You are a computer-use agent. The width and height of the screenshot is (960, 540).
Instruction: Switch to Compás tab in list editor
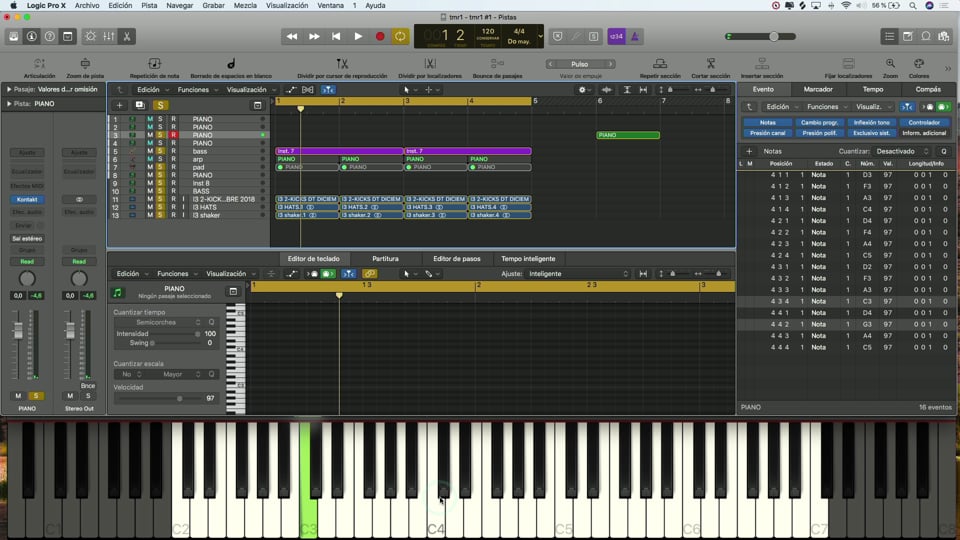tap(928, 89)
